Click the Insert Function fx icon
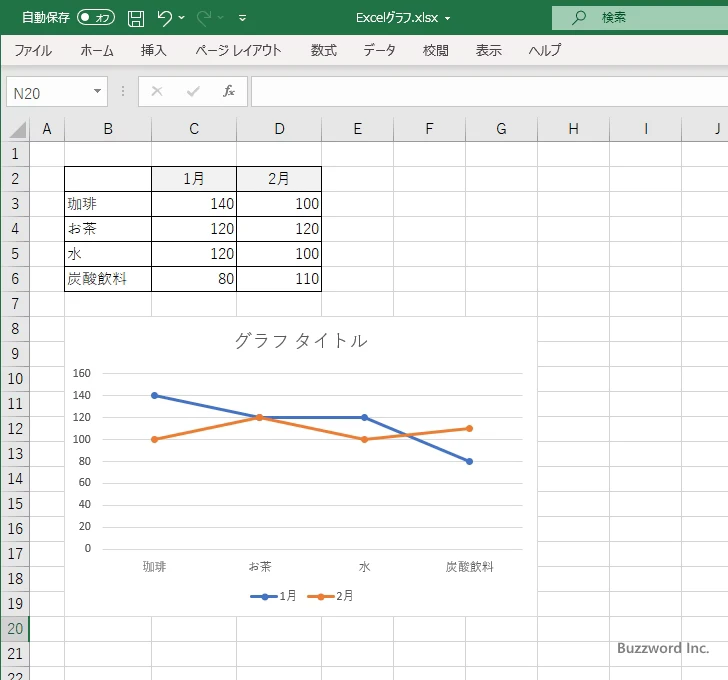Screen dimensions: 728x680 [228, 91]
